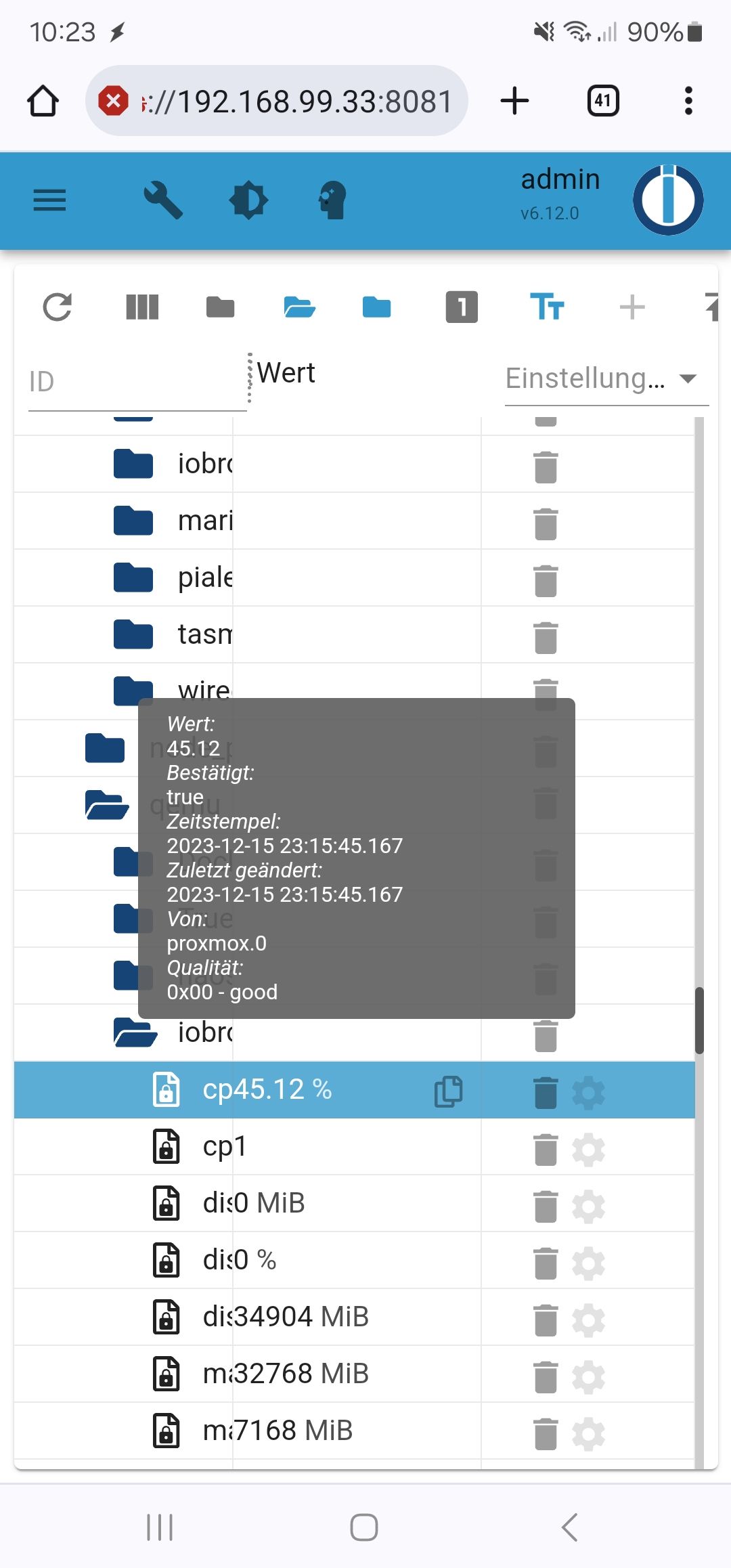Click the expand-one-level number 1 icon
The image size is (731, 1568).
point(462,307)
